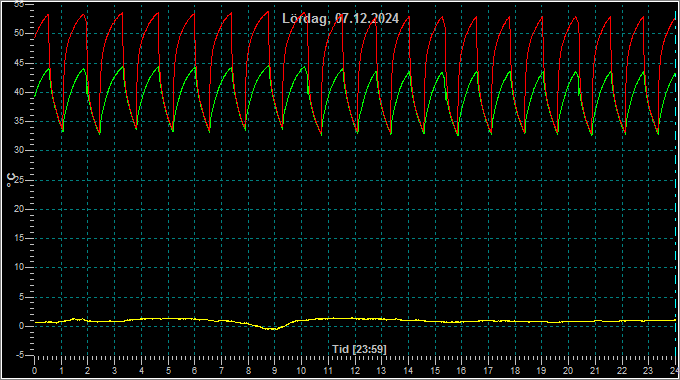Image resolution: width=680 pixels, height=380 pixels.
Task: Click the 40 degree mark on temperature axis
Action: pos(20,92)
